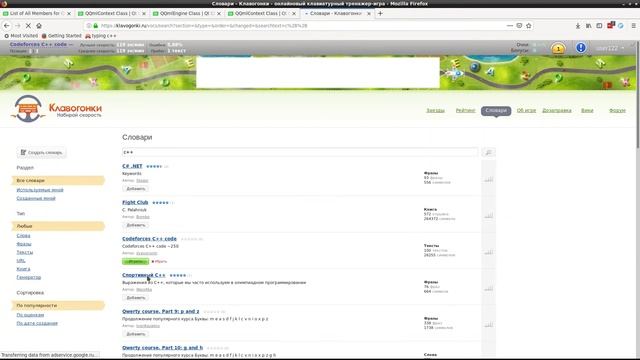Open typing c++ bookmark in bookmarks toolbar
640x360 pixels.
tap(100, 36)
